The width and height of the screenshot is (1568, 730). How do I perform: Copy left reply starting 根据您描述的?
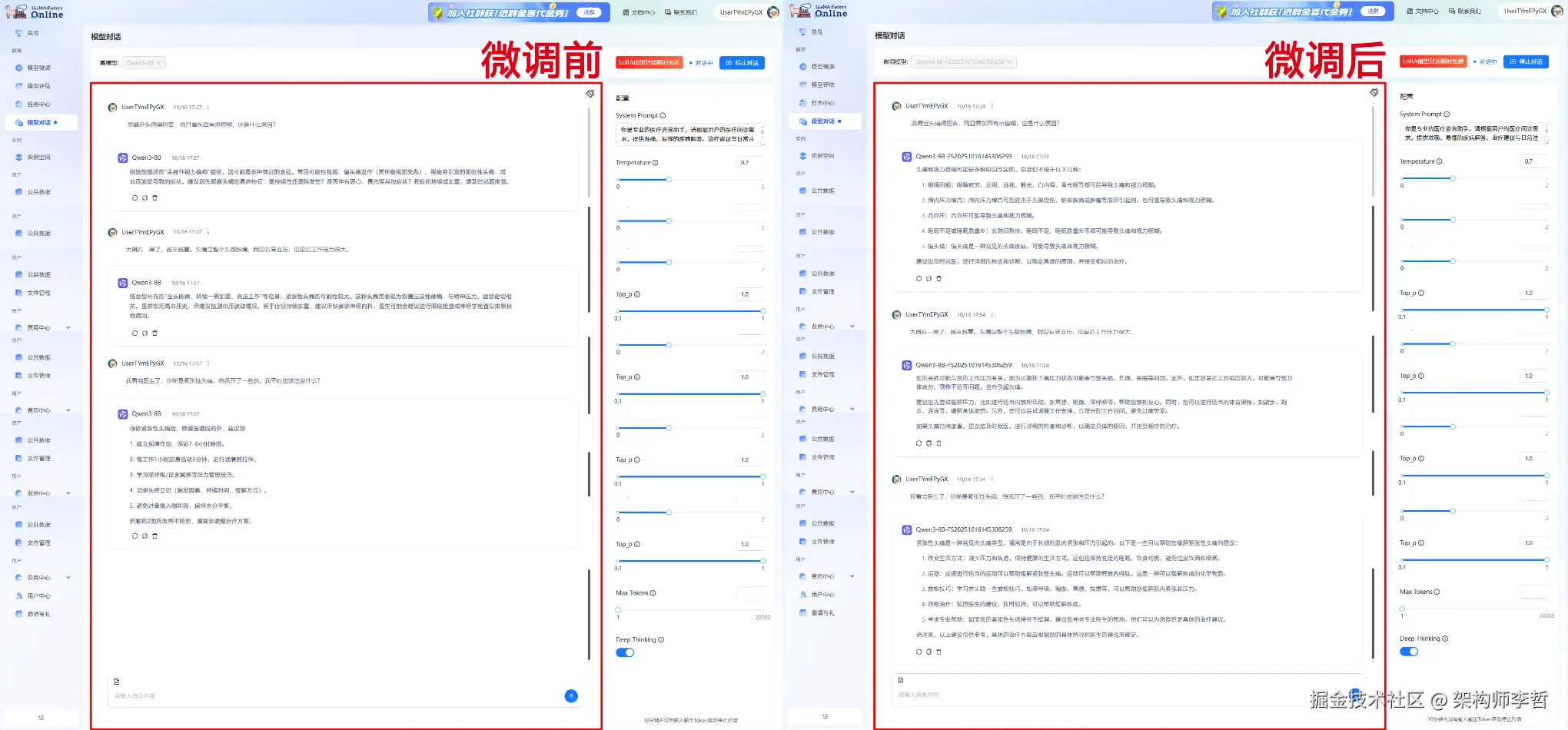145,198
